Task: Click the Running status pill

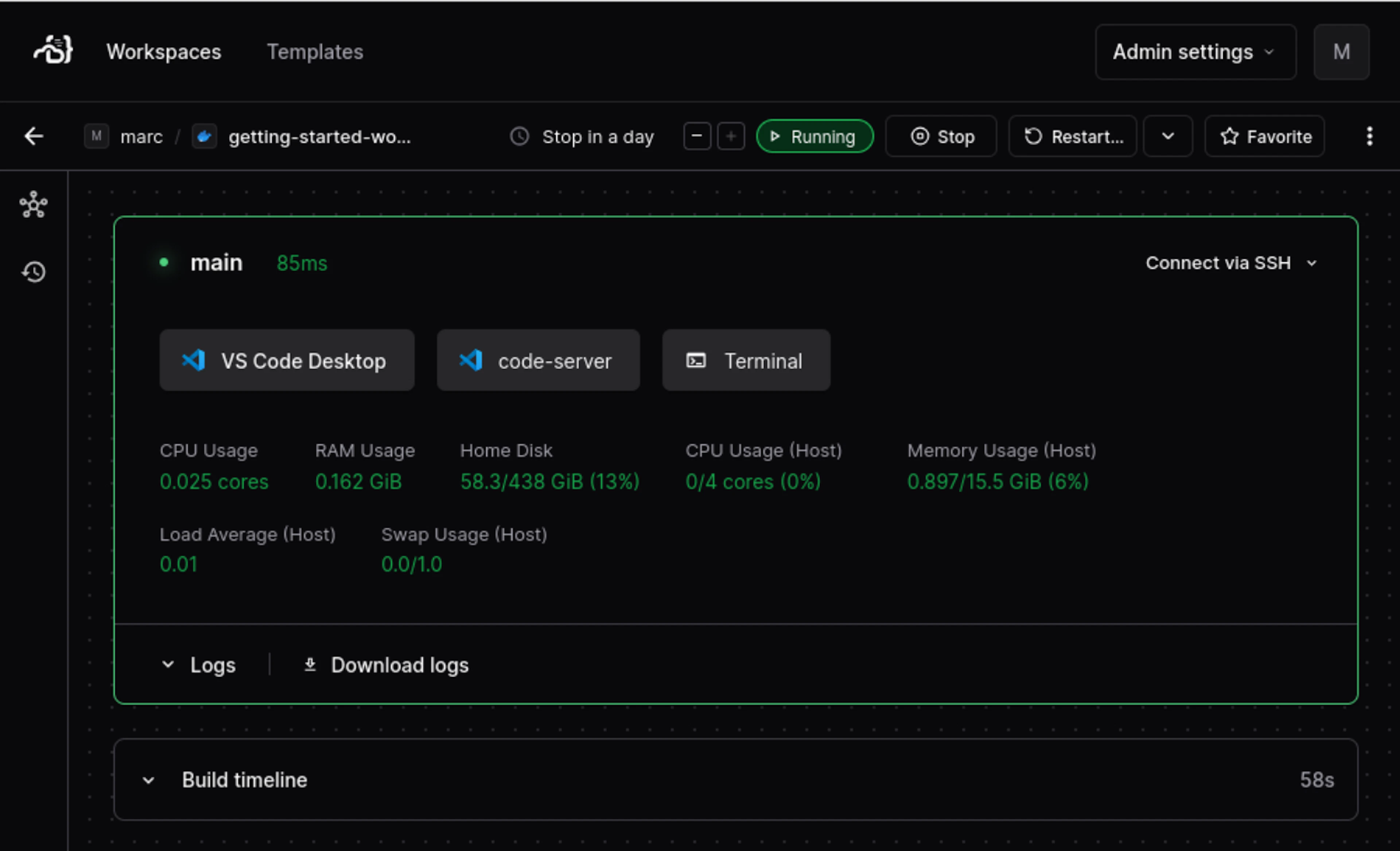Action: coord(814,136)
